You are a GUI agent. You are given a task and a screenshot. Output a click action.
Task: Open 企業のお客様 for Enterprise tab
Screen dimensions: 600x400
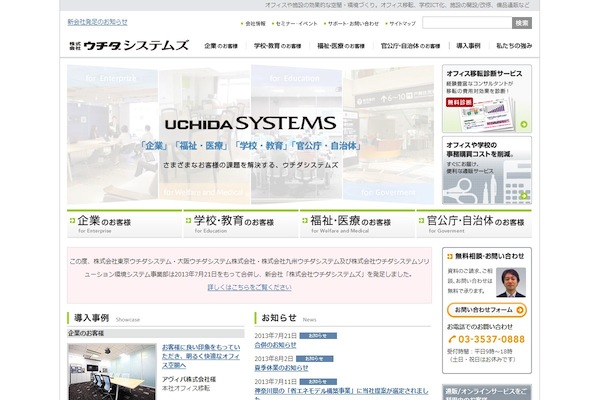(124, 224)
